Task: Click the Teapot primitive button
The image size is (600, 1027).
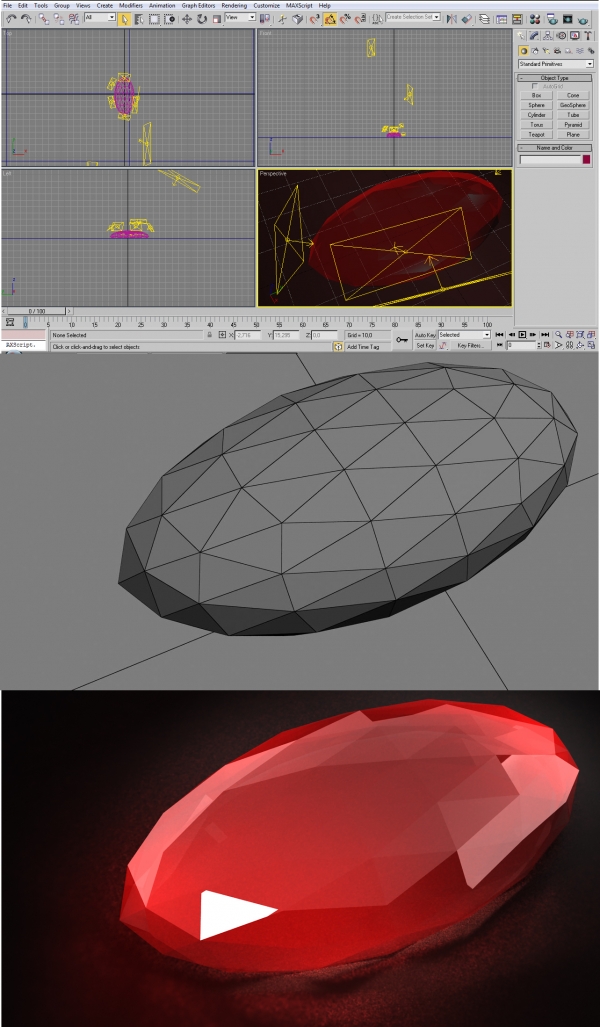Action: point(536,135)
